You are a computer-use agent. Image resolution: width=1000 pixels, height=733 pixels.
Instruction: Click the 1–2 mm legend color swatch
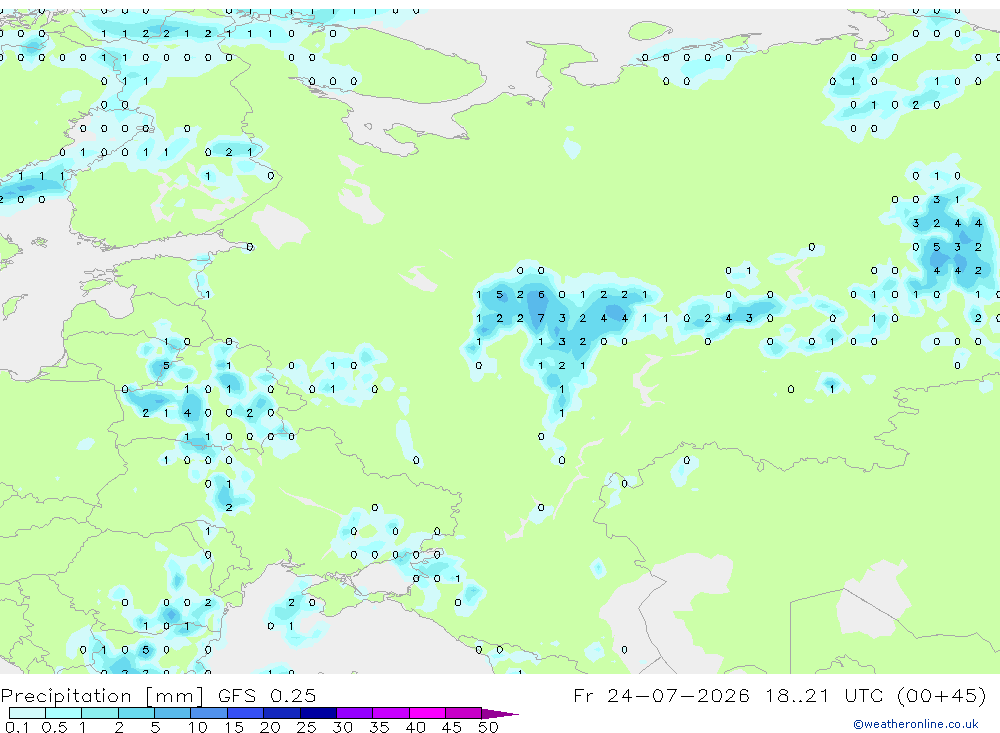(100, 713)
